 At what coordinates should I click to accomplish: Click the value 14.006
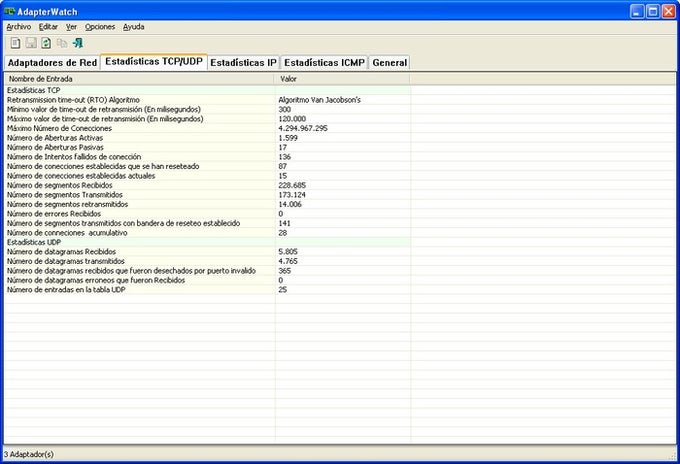coord(290,204)
